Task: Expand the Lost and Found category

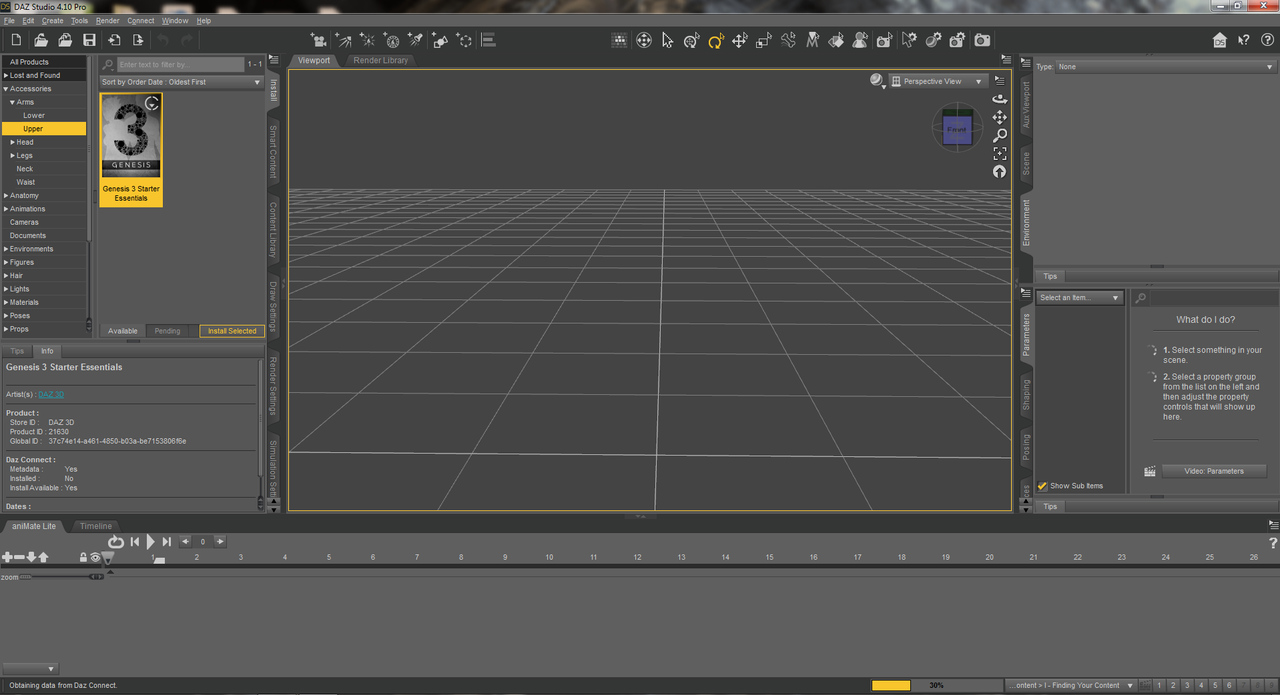Action: pyautogui.click(x=5, y=75)
